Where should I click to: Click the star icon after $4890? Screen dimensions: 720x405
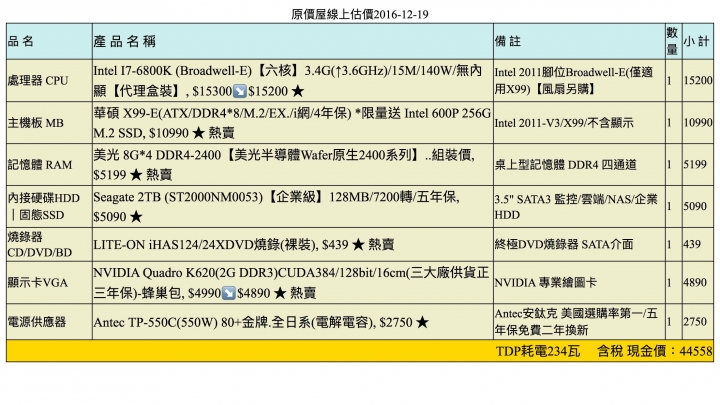(x=280, y=293)
